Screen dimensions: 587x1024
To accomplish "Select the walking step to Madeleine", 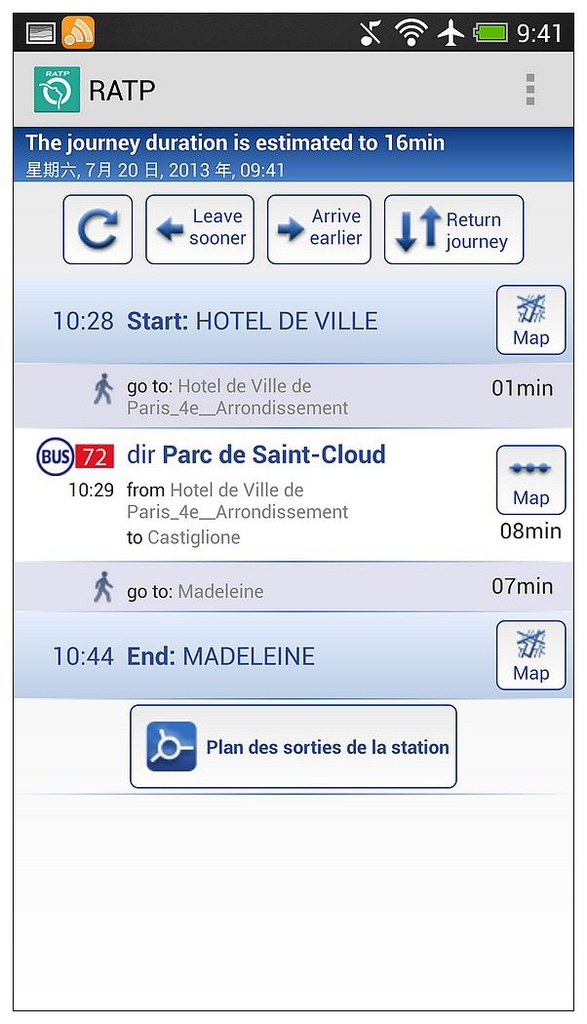I will click(293, 587).
